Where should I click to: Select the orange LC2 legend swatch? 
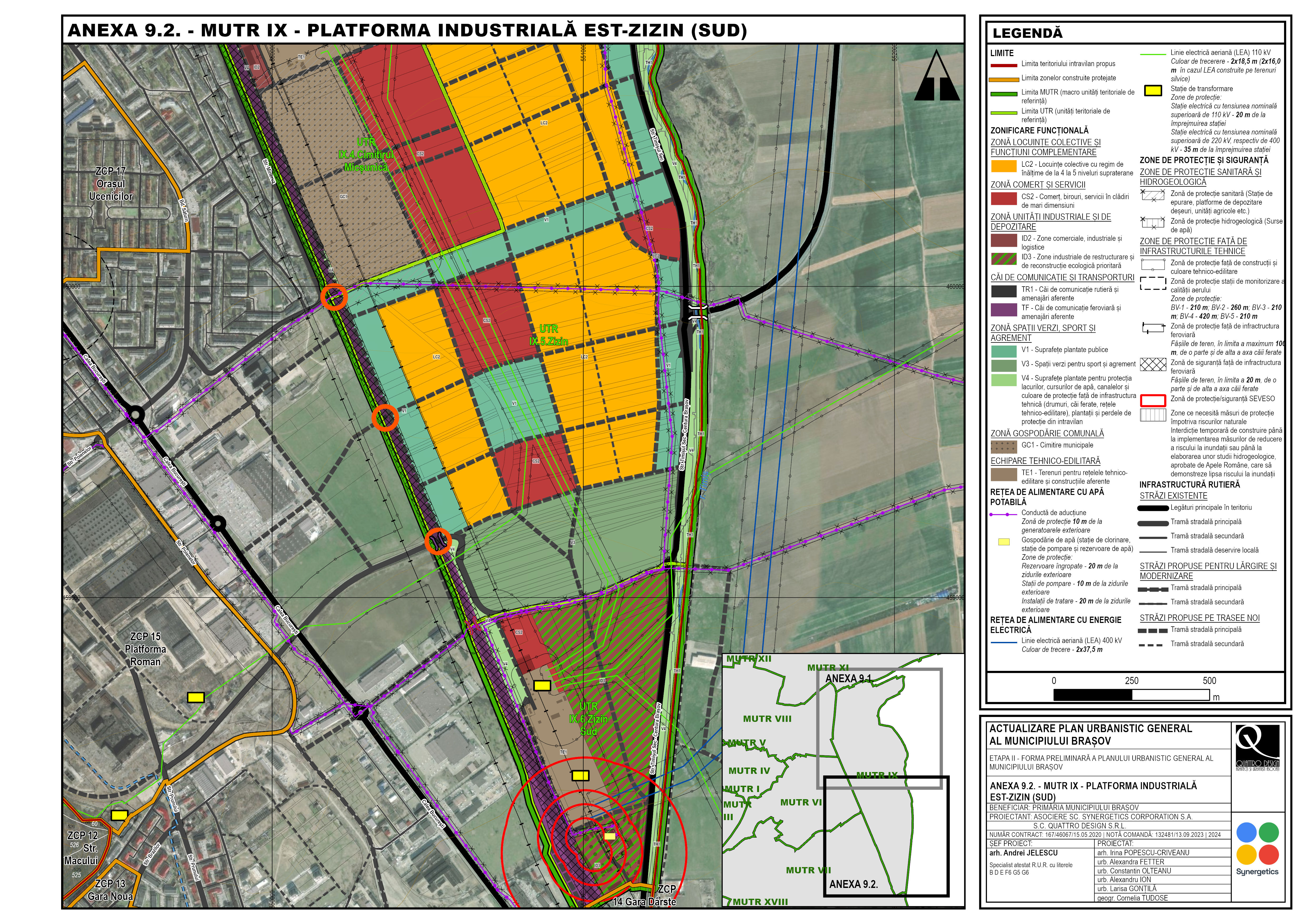pos(1003,166)
